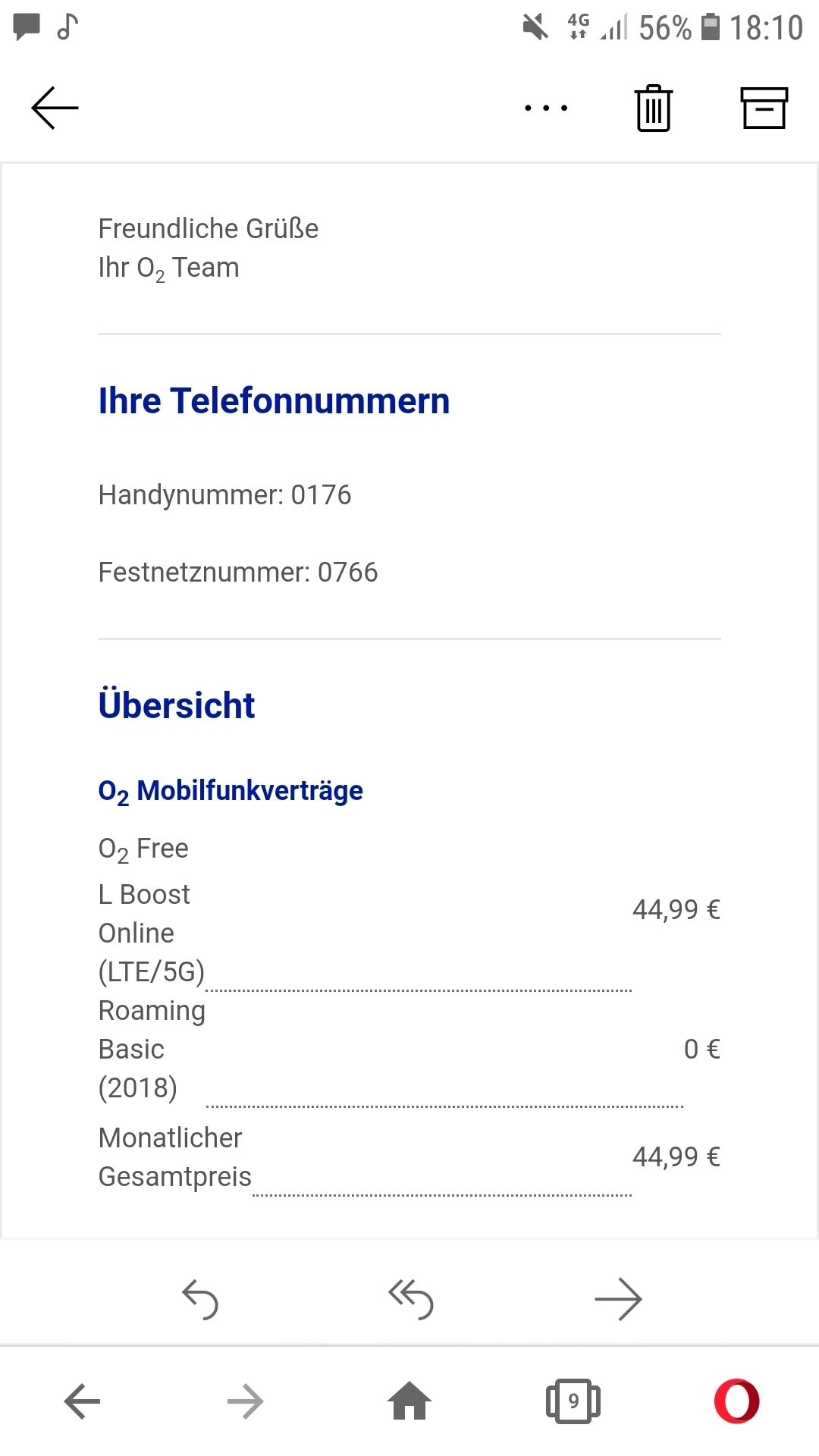Screen dimensions: 819x1456
Task: Open the three-dot more options menu
Action: (x=546, y=108)
